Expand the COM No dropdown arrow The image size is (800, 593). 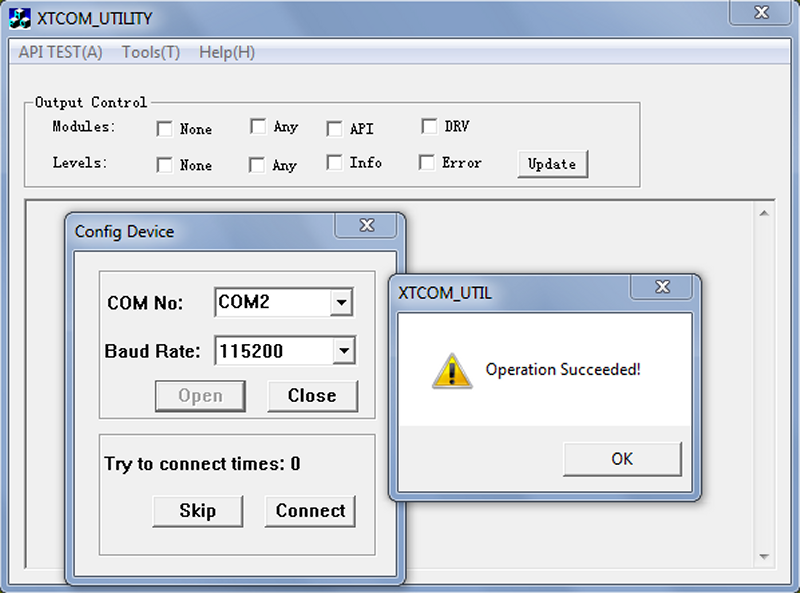point(341,302)
